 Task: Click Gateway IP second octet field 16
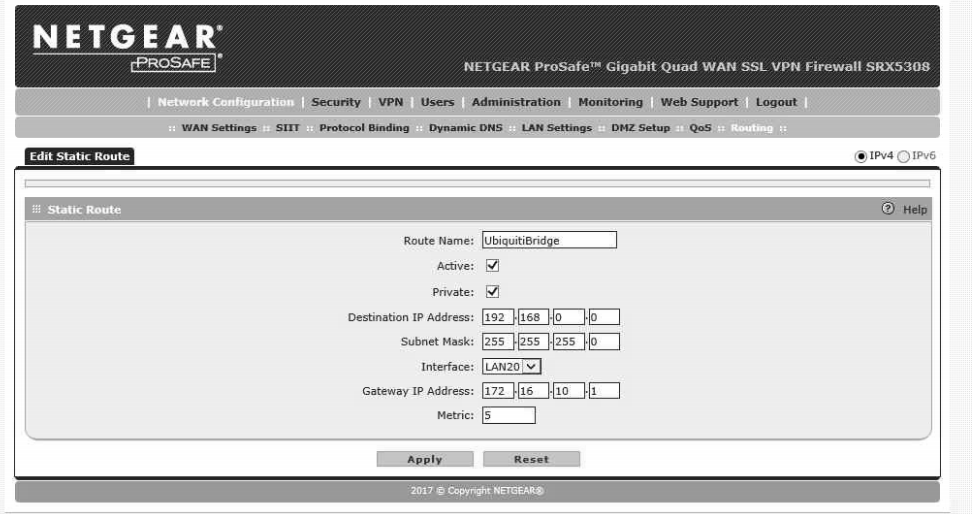[533, 391]
